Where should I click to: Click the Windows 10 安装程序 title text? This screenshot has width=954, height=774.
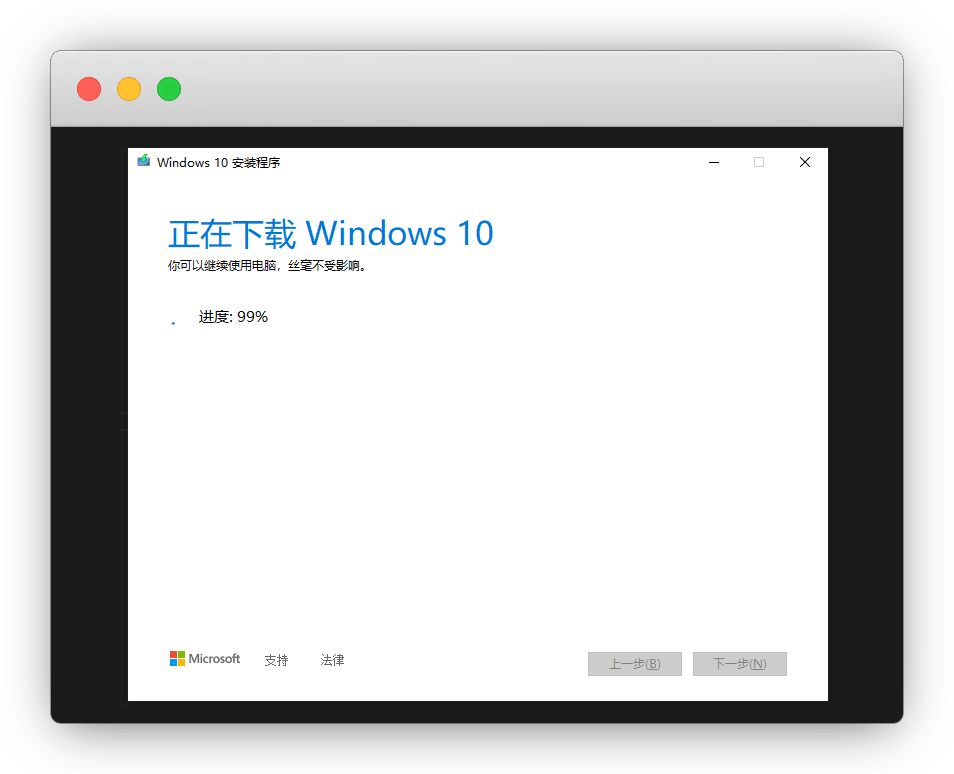pyautogui.click(x=218, y=162)
